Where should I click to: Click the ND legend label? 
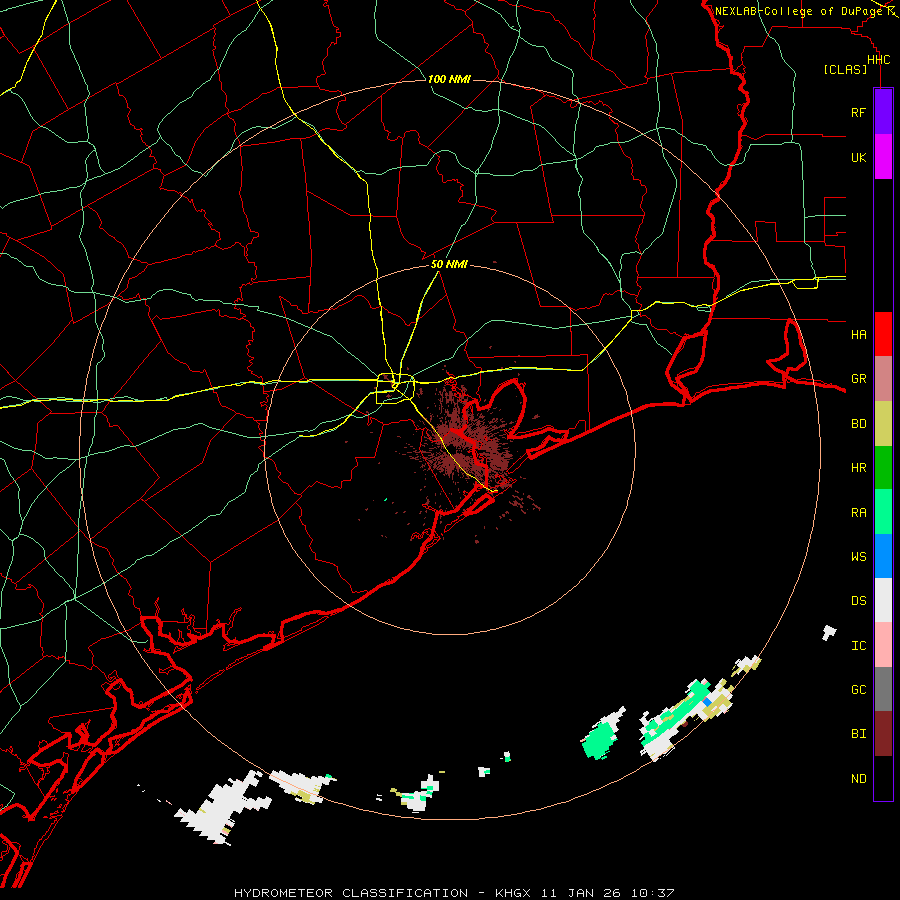[x=858, y=779]
